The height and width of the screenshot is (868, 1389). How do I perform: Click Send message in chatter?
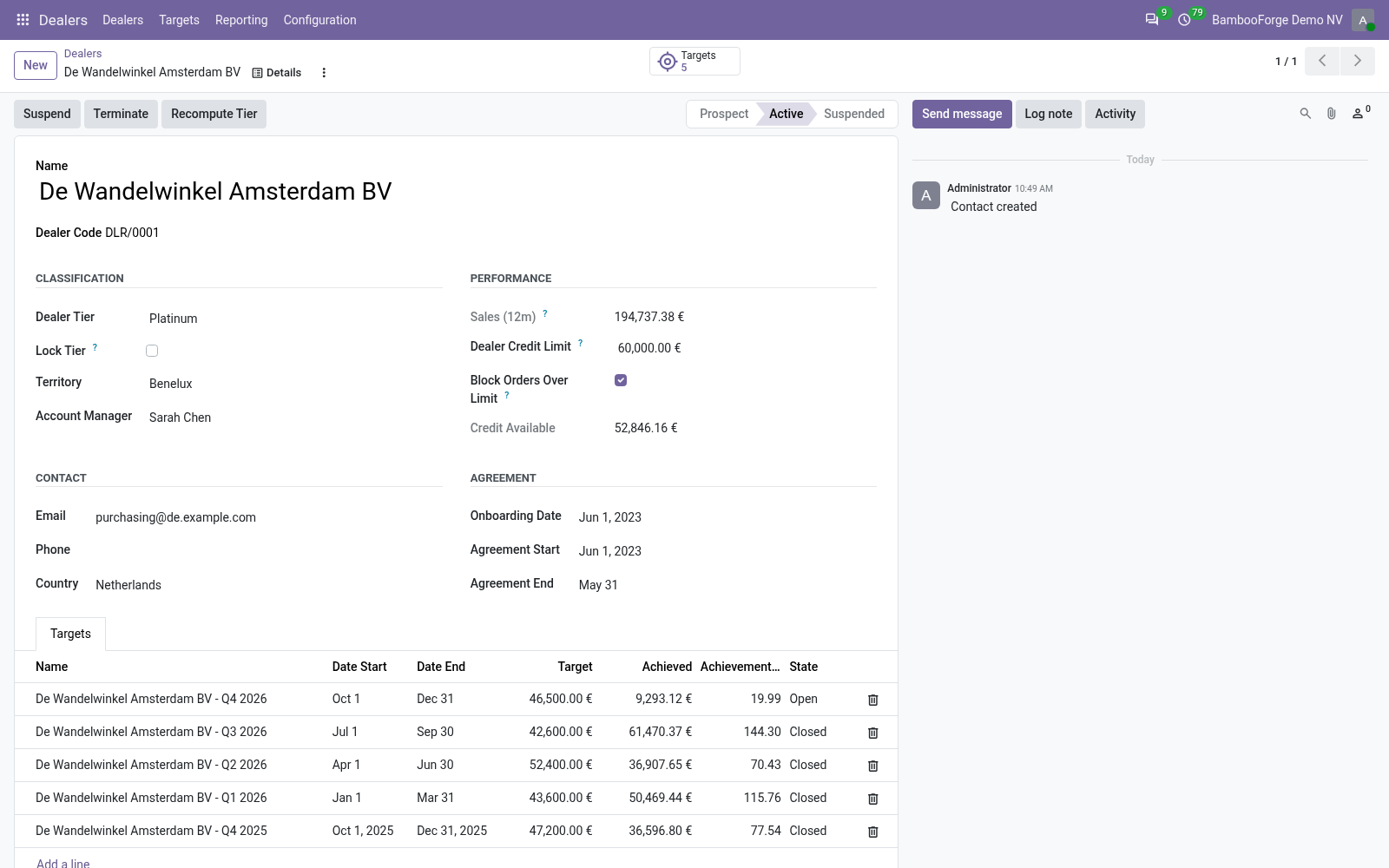962,114
